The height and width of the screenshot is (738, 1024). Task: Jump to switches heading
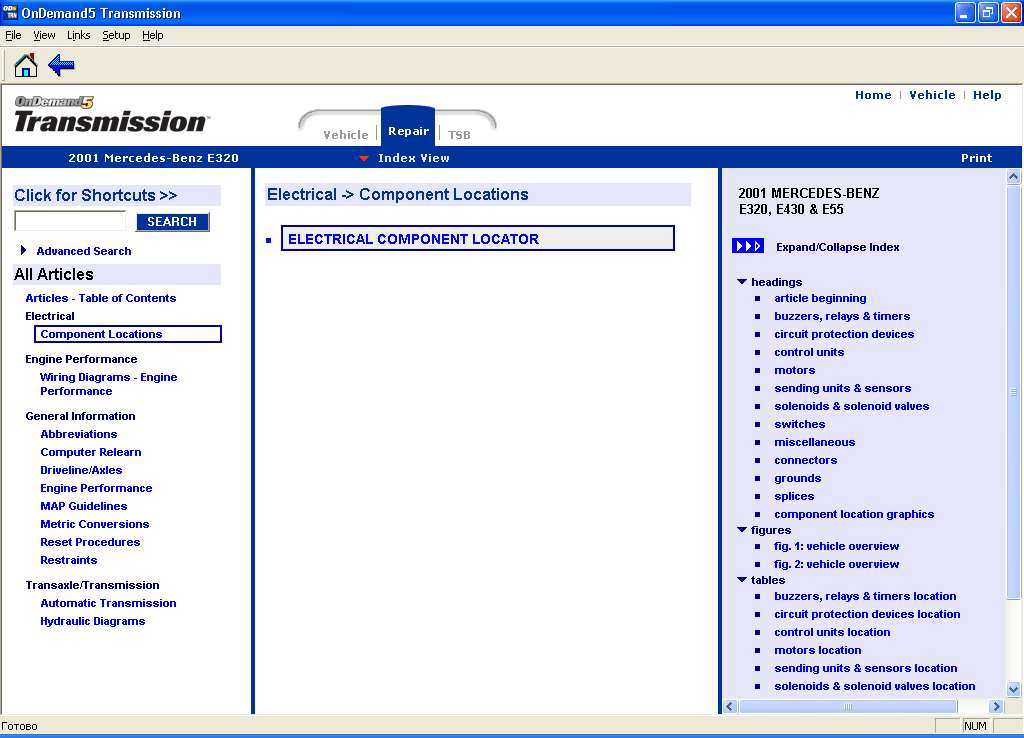[799, 424]
